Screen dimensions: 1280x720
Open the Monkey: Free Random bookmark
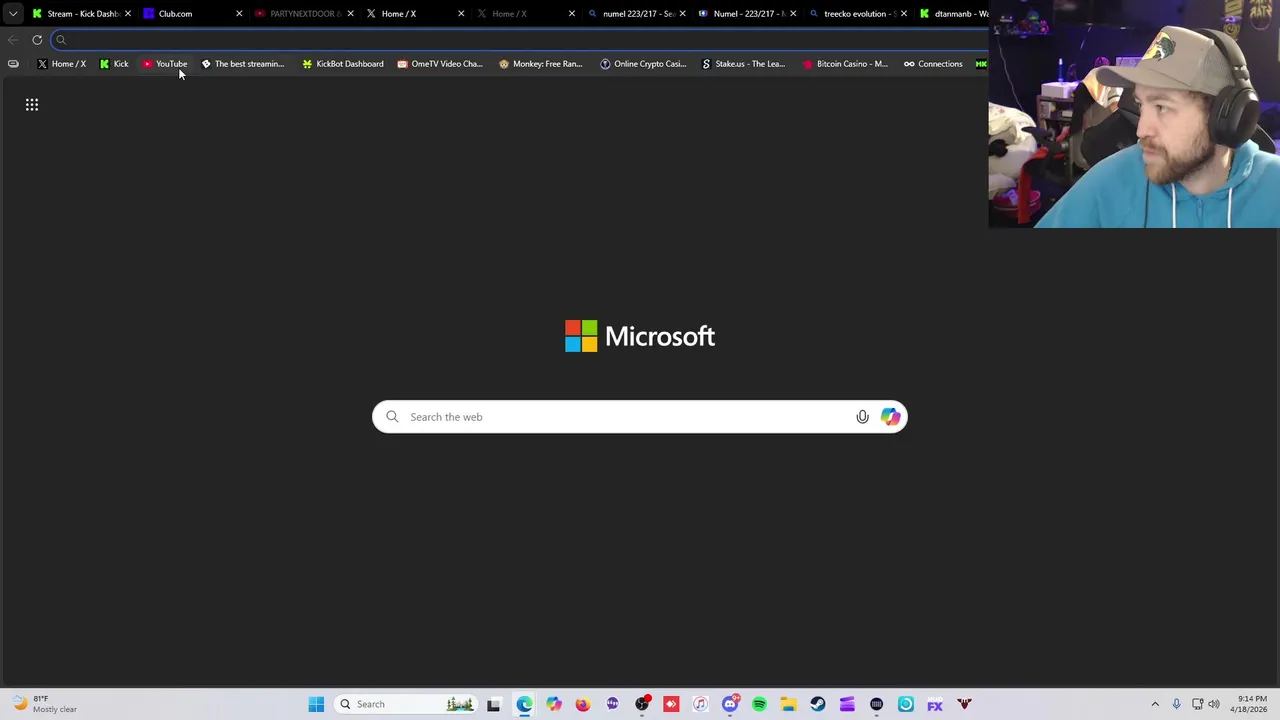pos(541,64)
